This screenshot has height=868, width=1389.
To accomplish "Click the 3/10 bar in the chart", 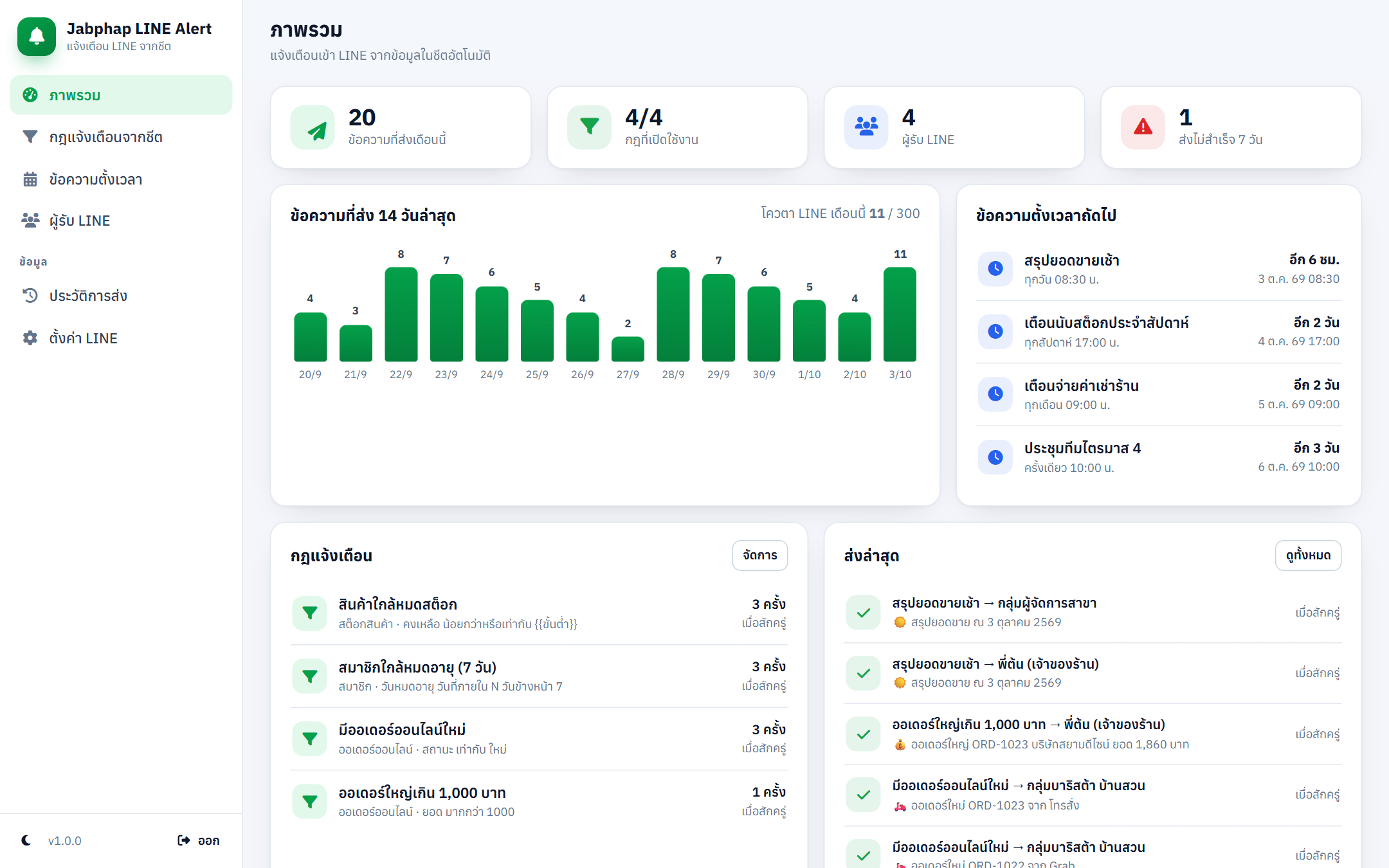I will coord(900,314).
